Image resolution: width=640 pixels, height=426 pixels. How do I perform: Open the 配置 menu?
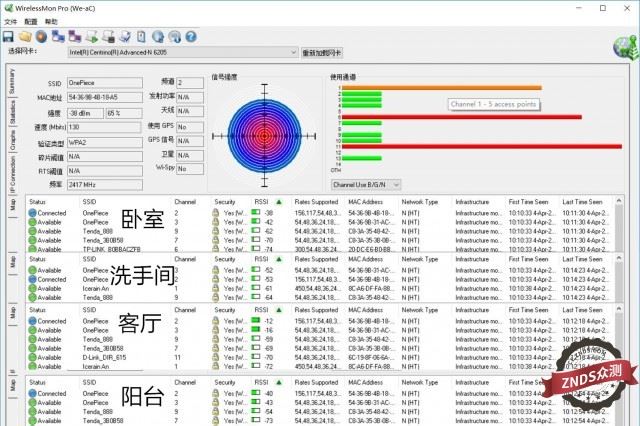point(31,22)
